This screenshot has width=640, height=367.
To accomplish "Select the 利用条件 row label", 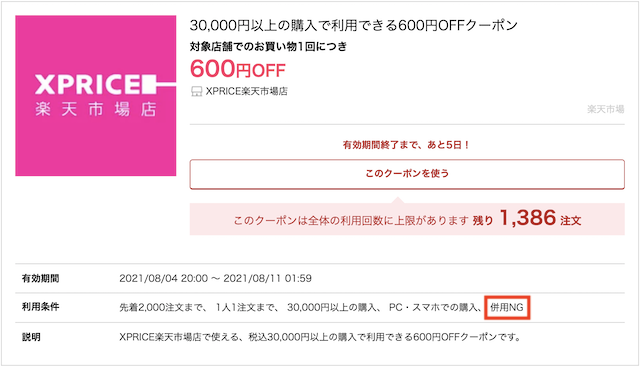I will click(40, 307).
